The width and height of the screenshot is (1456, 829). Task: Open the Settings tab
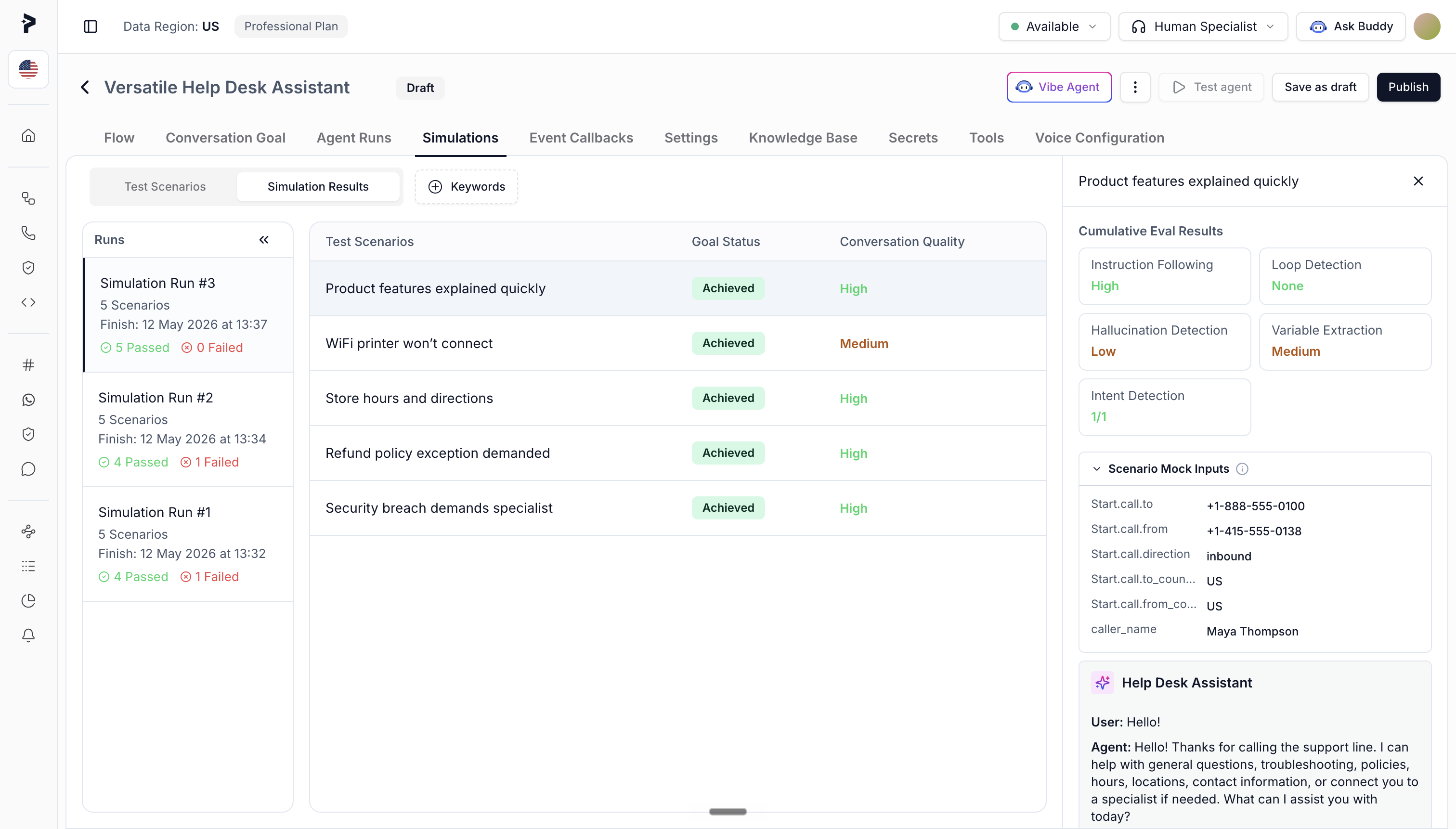pos(691,138)
